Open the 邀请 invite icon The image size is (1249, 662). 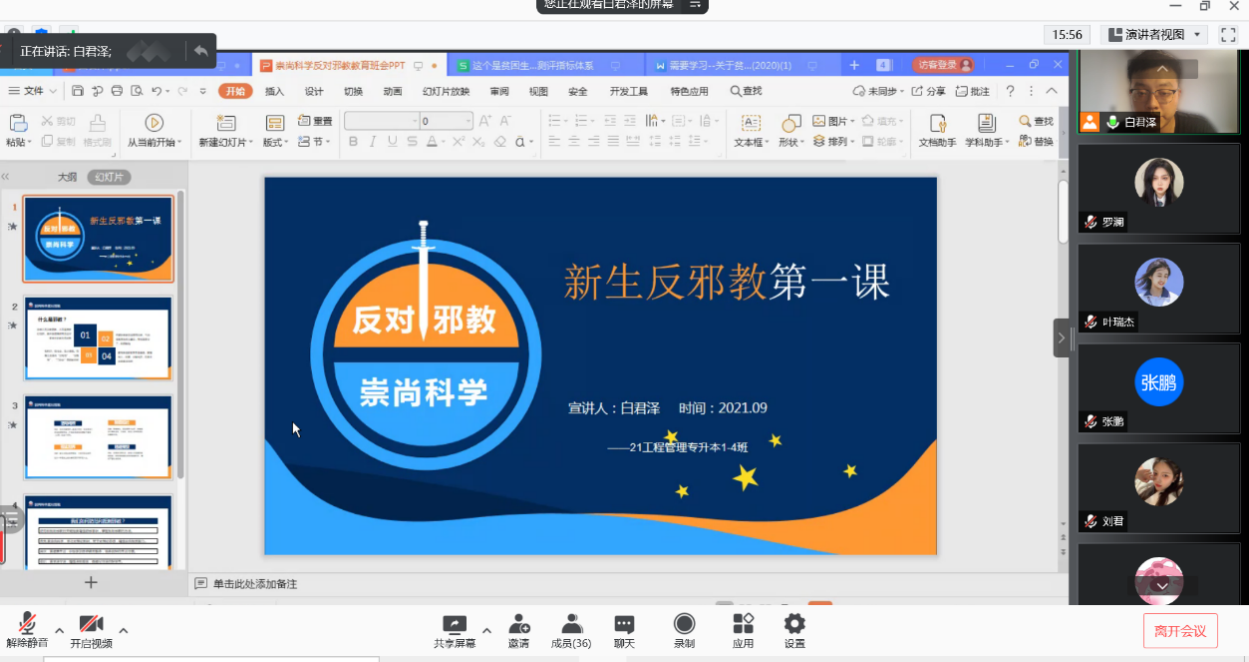[x=518, y=626]
